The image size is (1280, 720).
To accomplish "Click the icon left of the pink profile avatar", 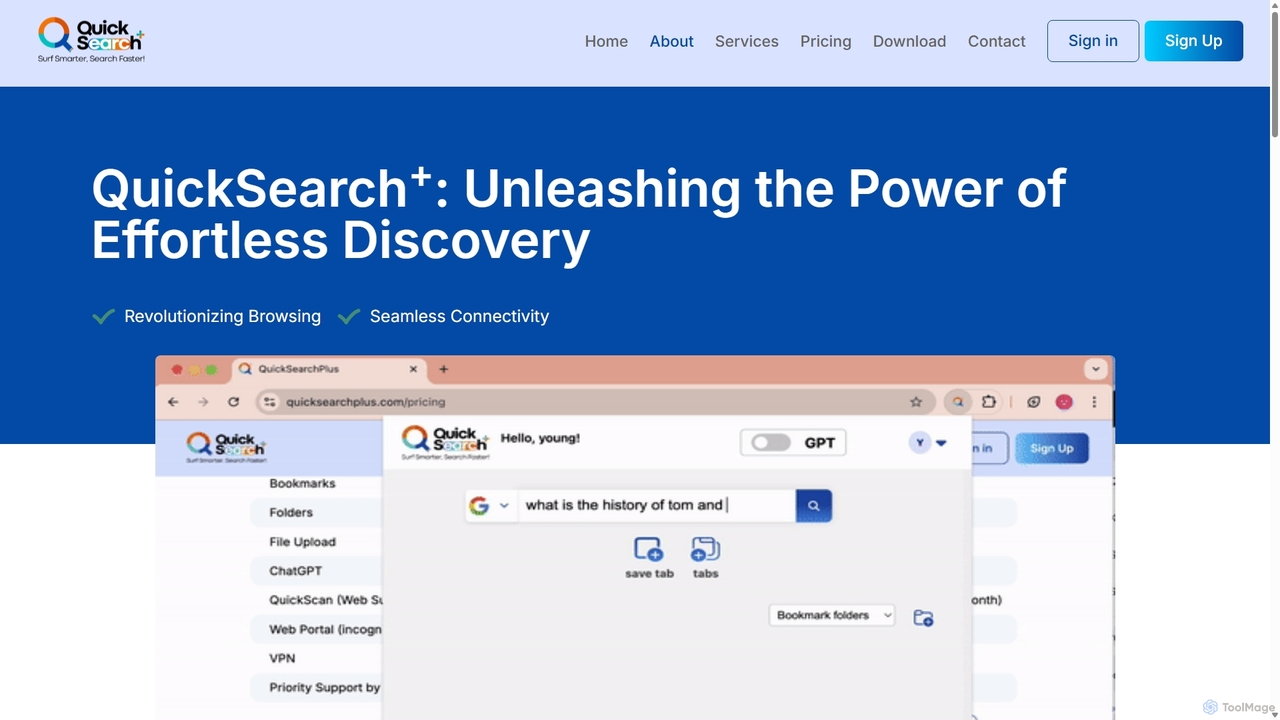I will point(1034,402).
